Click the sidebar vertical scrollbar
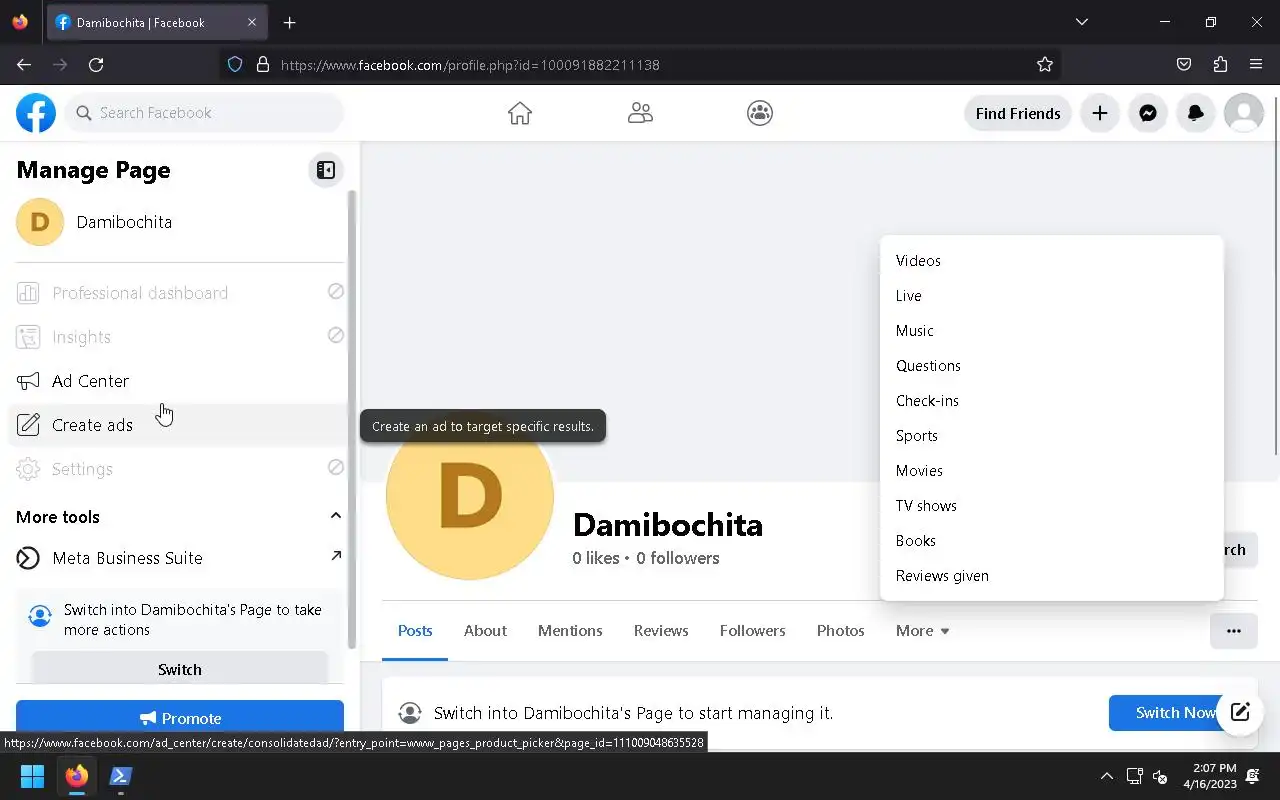The width and height of the screenshot is (1280, 800). 351,420
